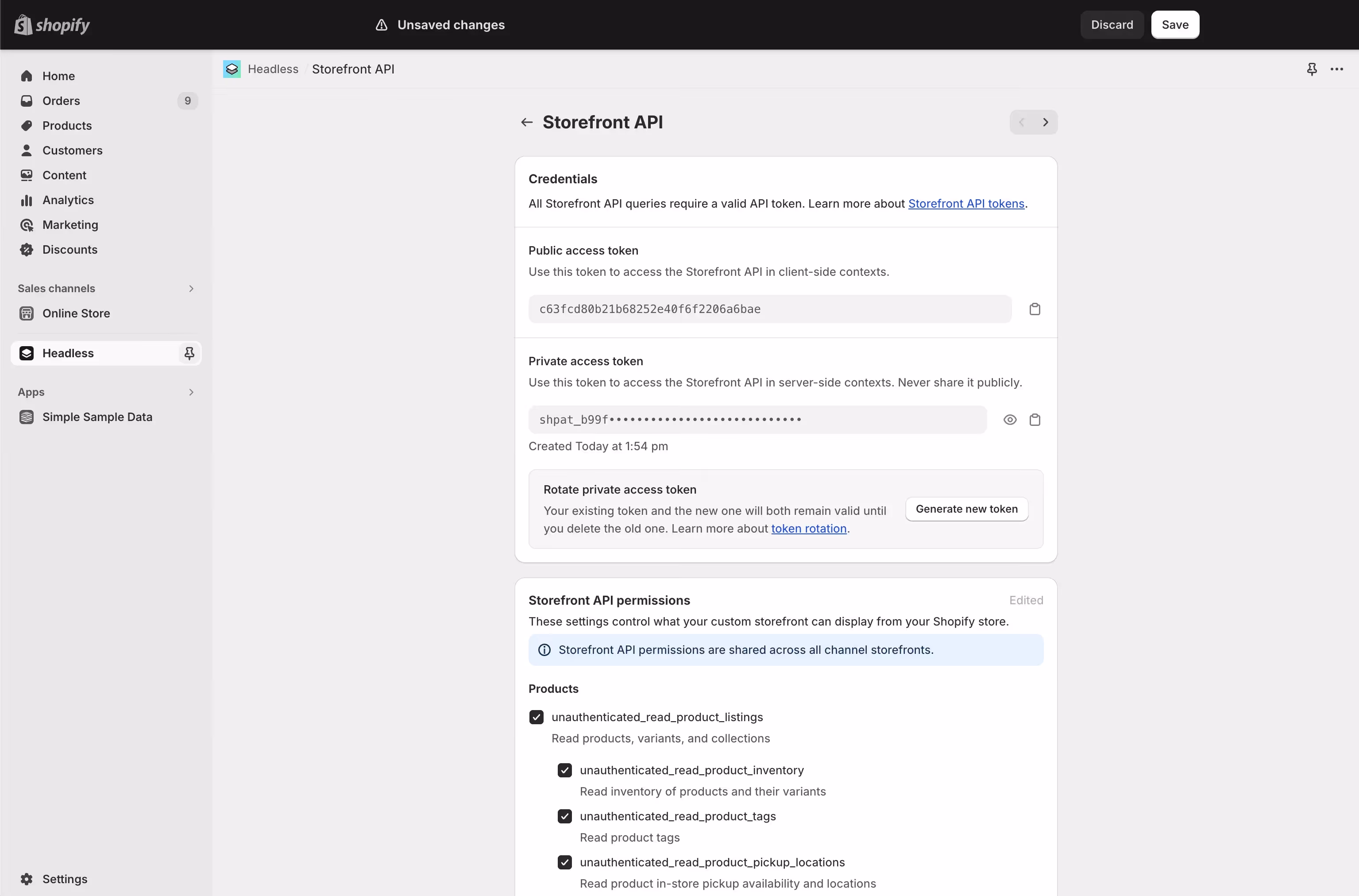Image resolution: width=1359 pixels, height=896 pixels.
Task: Open Customers in the sidebar
Action: 106,150
